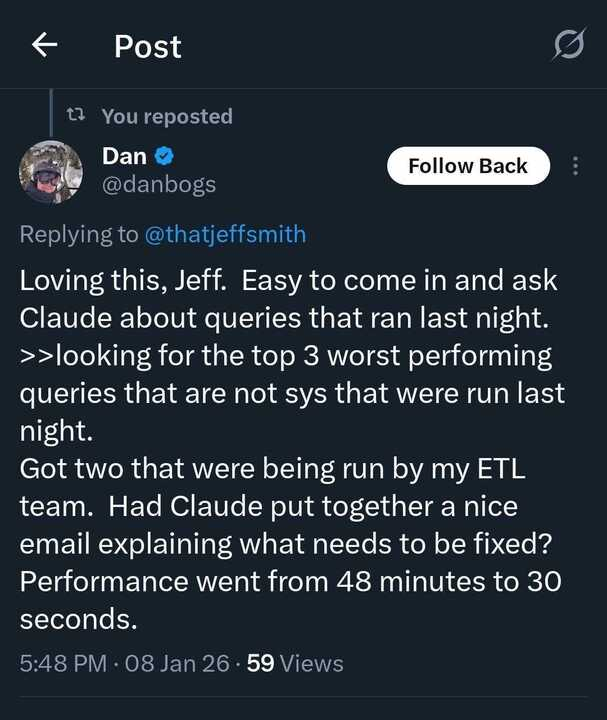Tap the "You reposted" label
Viewport: 607px width, 720px height.
166,117
